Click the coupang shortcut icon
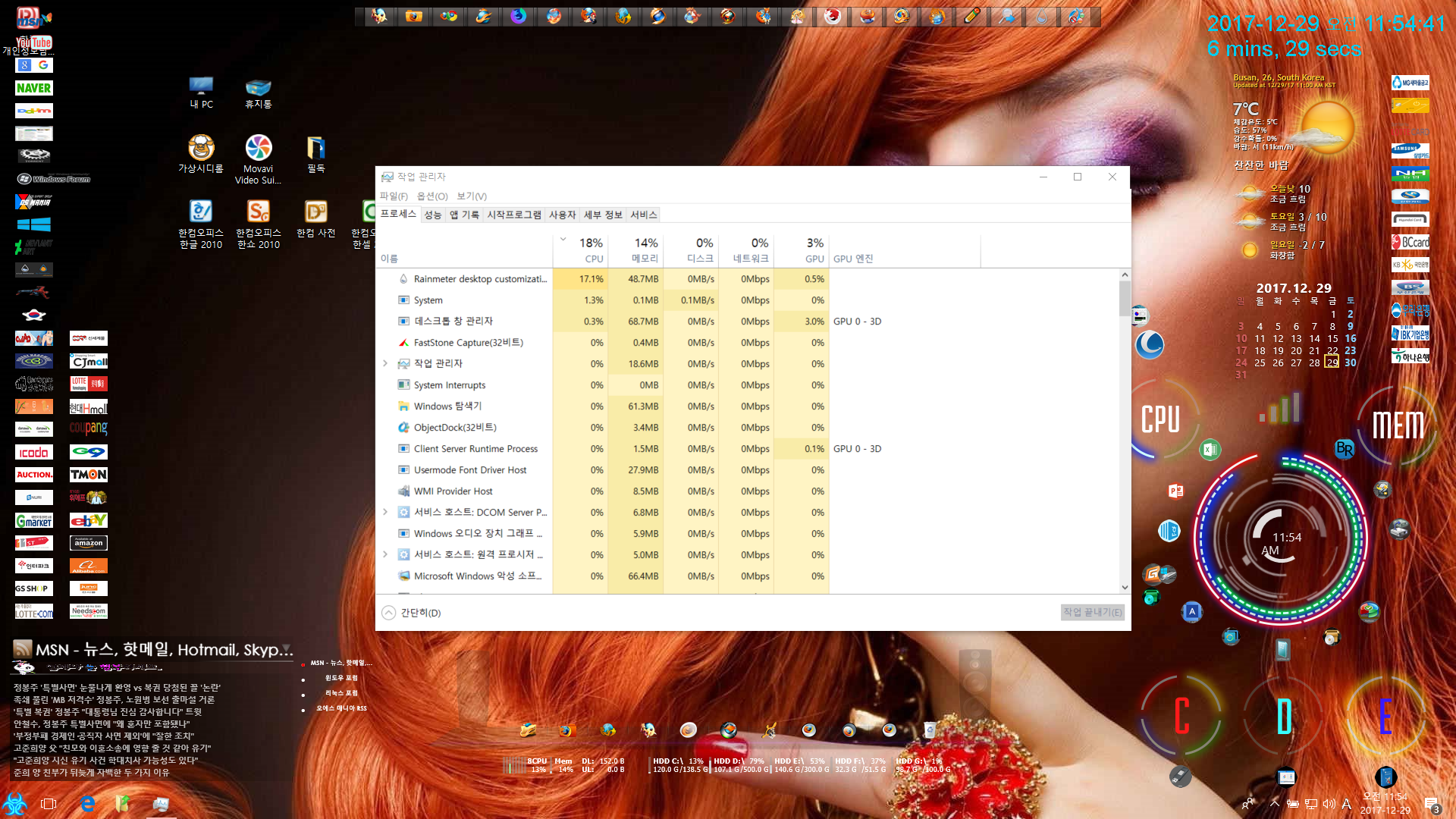Screen dimensions: 1456x819 point(89,429)
